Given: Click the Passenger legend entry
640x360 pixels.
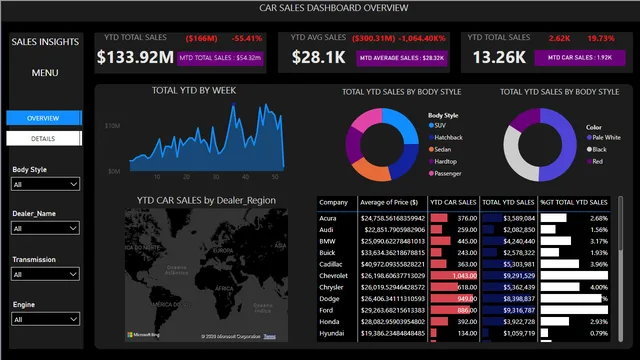Looking at the screenshot, I should pos(445,173).
